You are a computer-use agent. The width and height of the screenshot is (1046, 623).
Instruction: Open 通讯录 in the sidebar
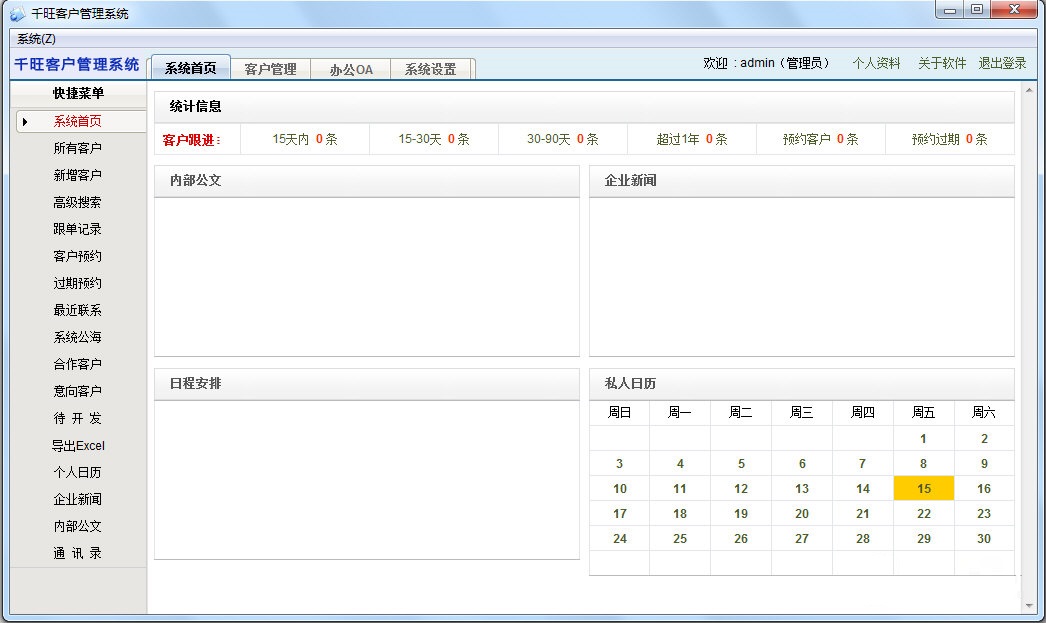(x=77, y=553)
